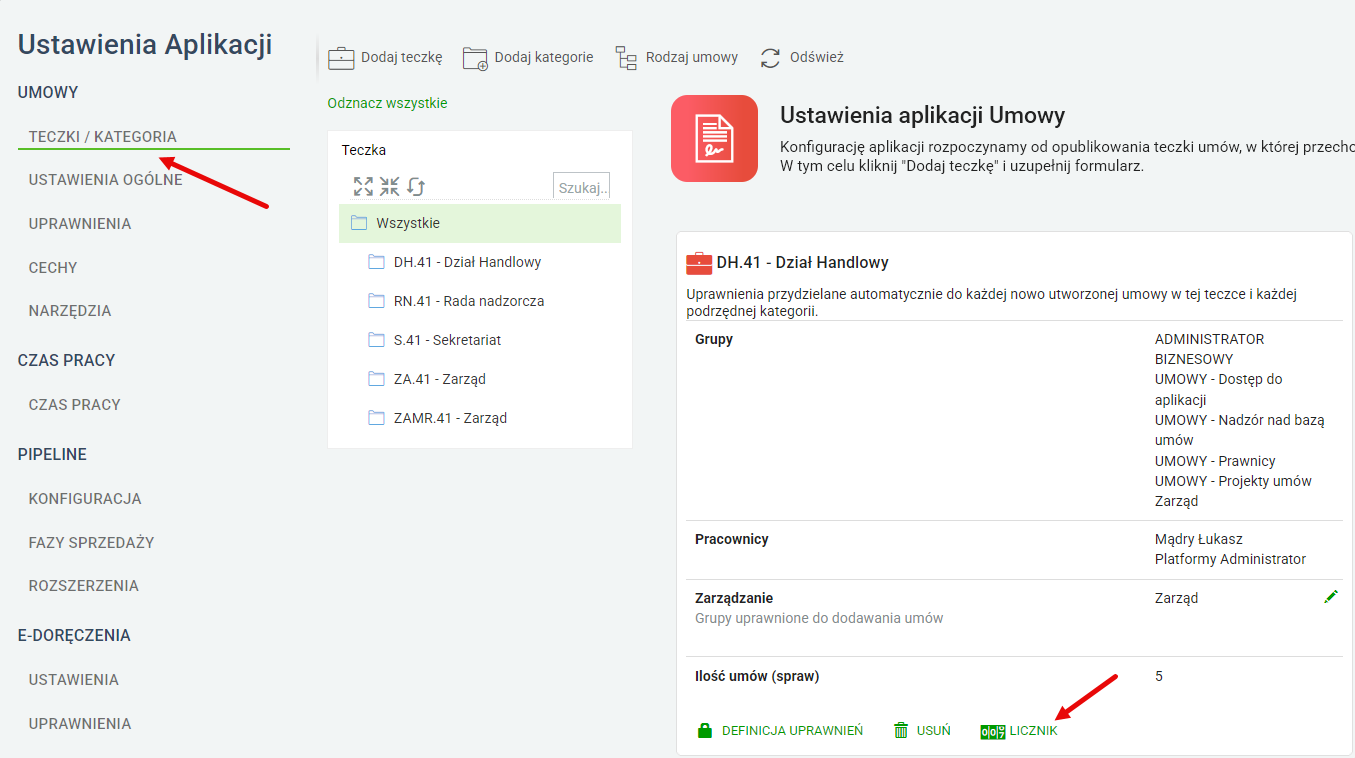
Task: Click the Pracownicy row label
Action: point(732,539)
